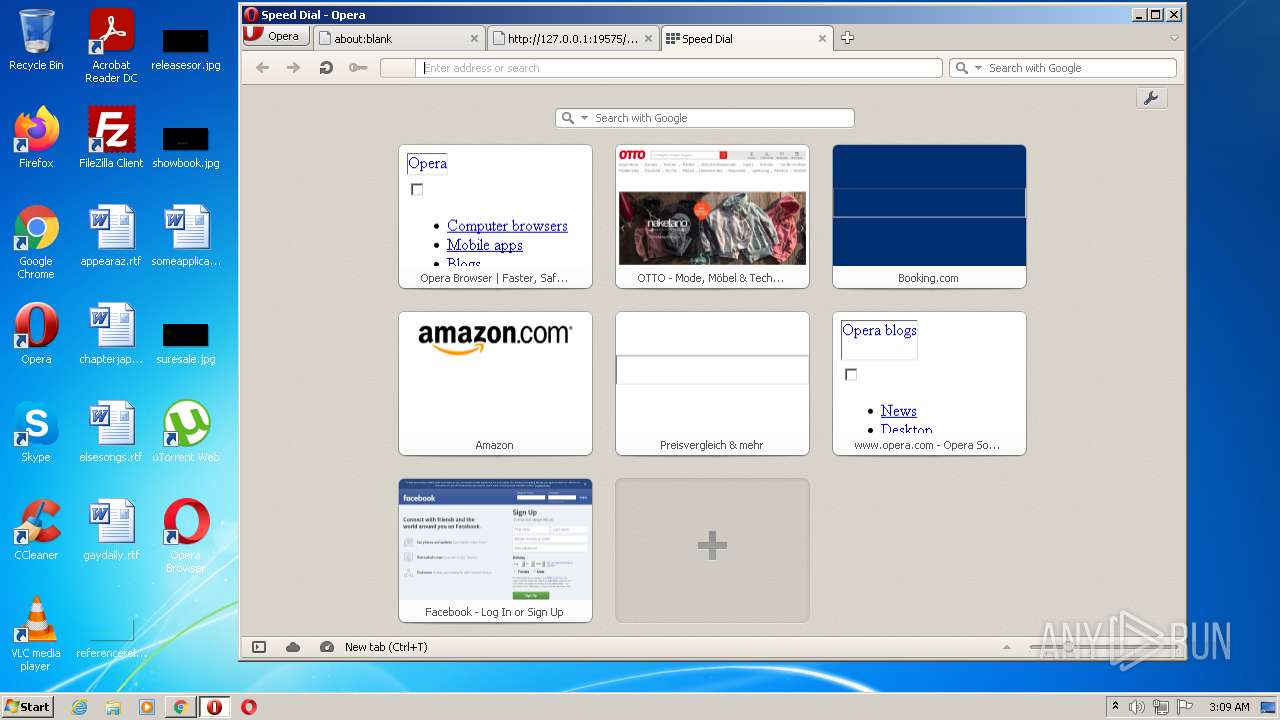
Task: Go back with the back arrow
Action: 262,68
